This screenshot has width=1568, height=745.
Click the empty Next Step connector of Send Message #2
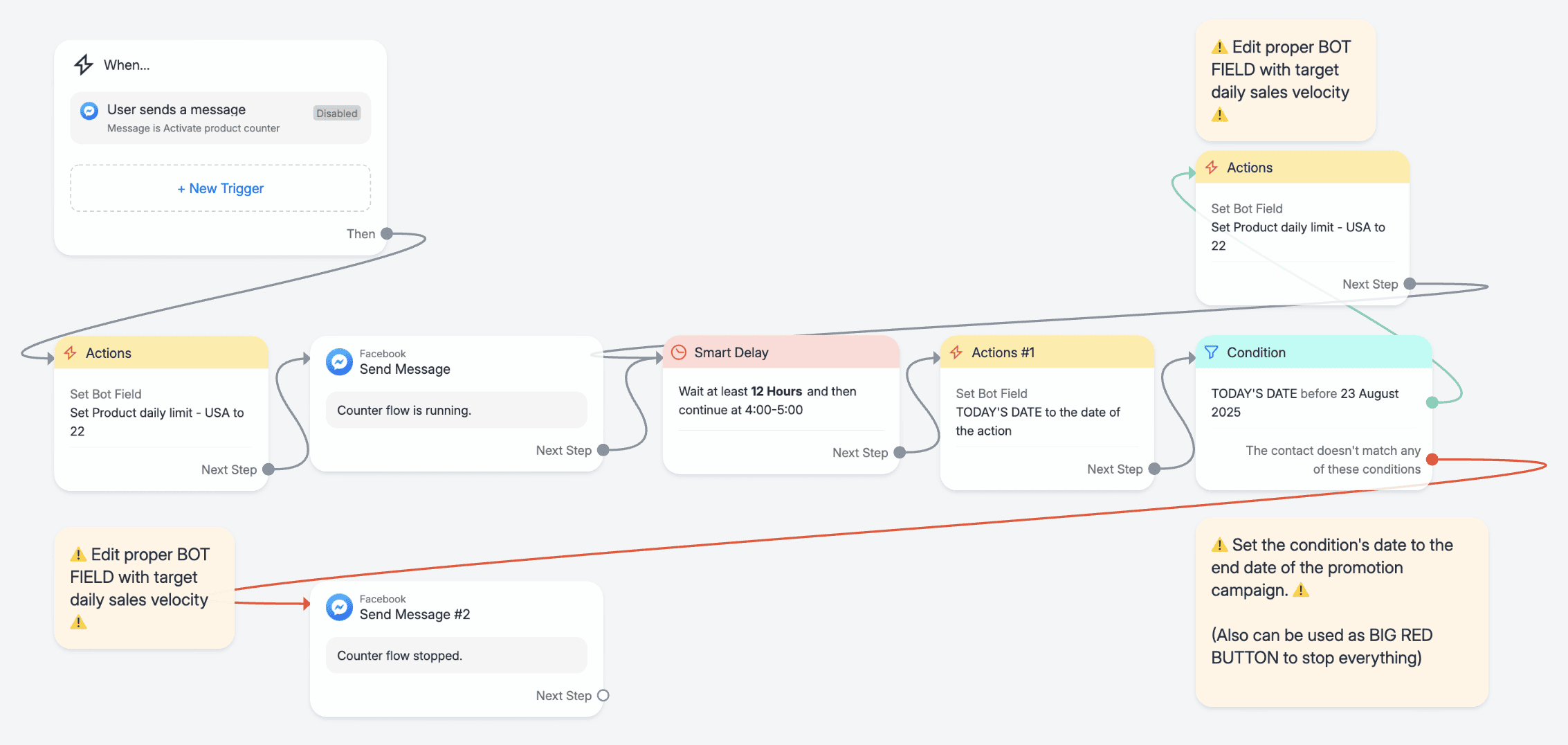tap(603, 696)
